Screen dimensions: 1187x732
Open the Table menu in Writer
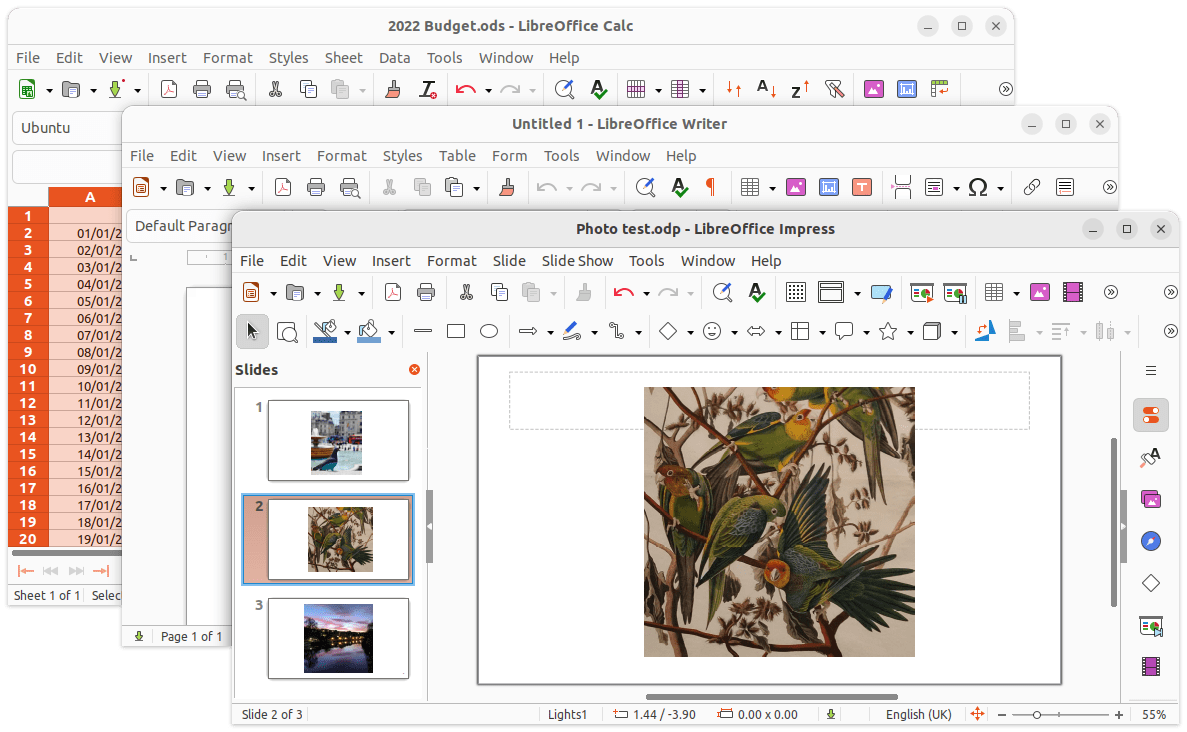pyautogui.click(x=457, y=155)
